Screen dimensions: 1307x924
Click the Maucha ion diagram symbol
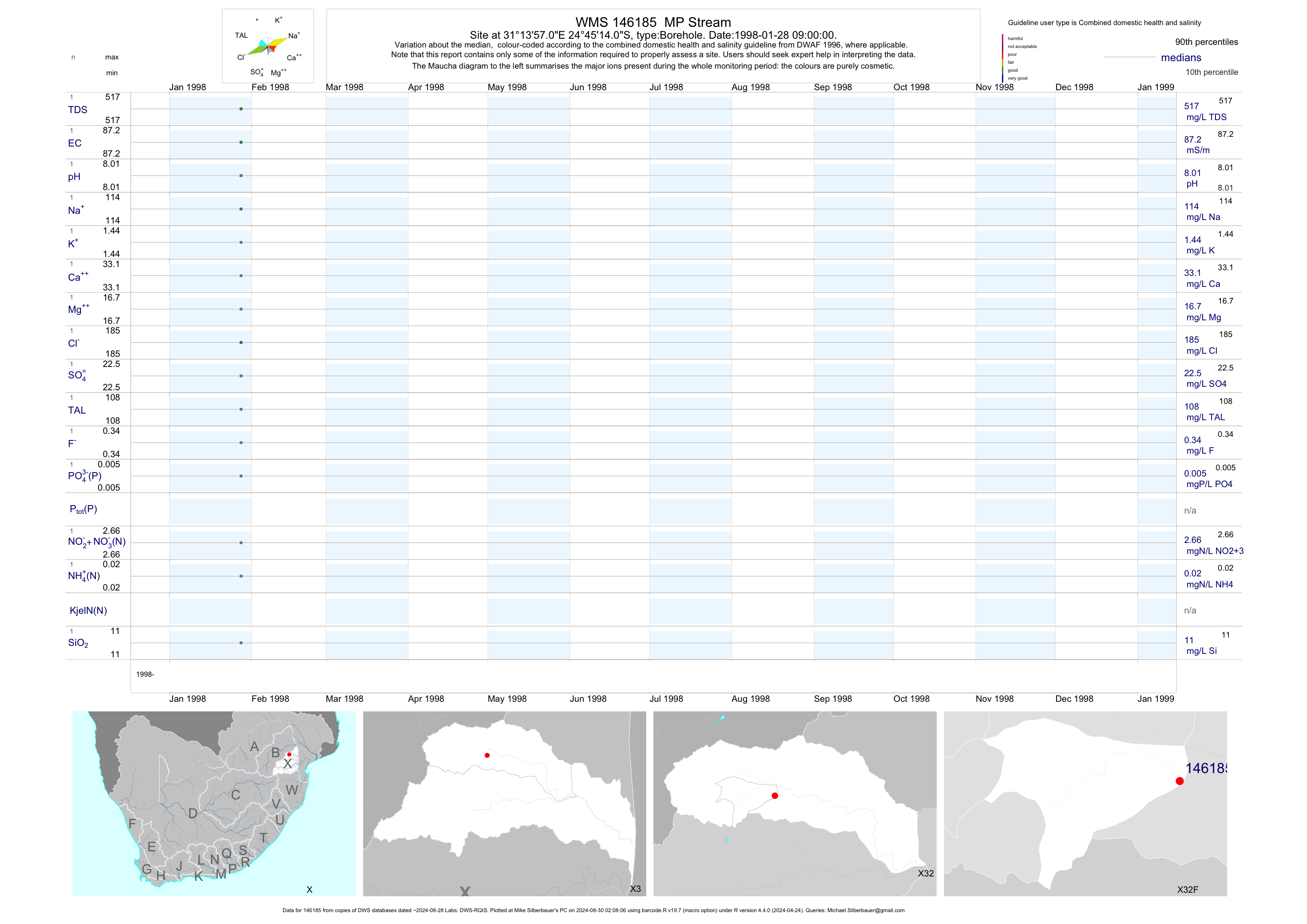[268, 47]
